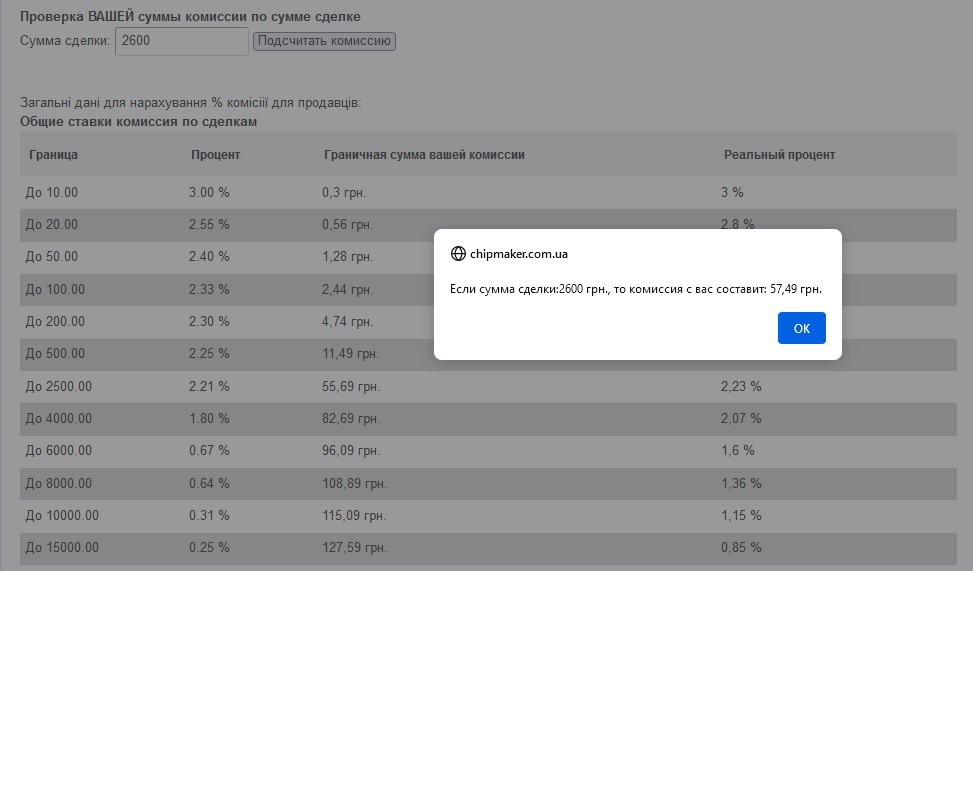The width and height of the screenshot is (973, 800).
Task: Click OK in the commission alert dialog
Action: (801, 328)
